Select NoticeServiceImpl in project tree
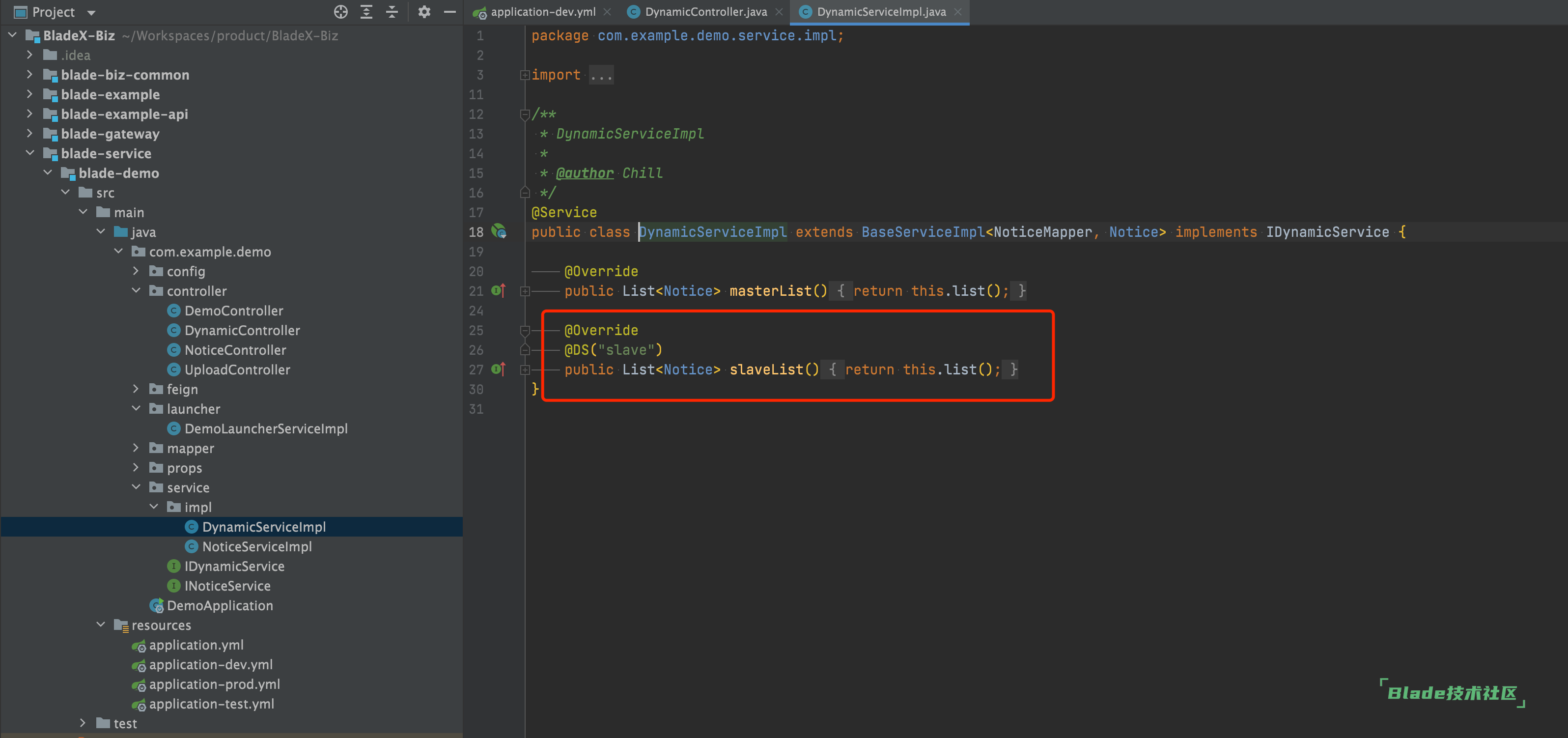Image resolution: width=1568 pixels, height=738 pixels. [x=257, y=546]
